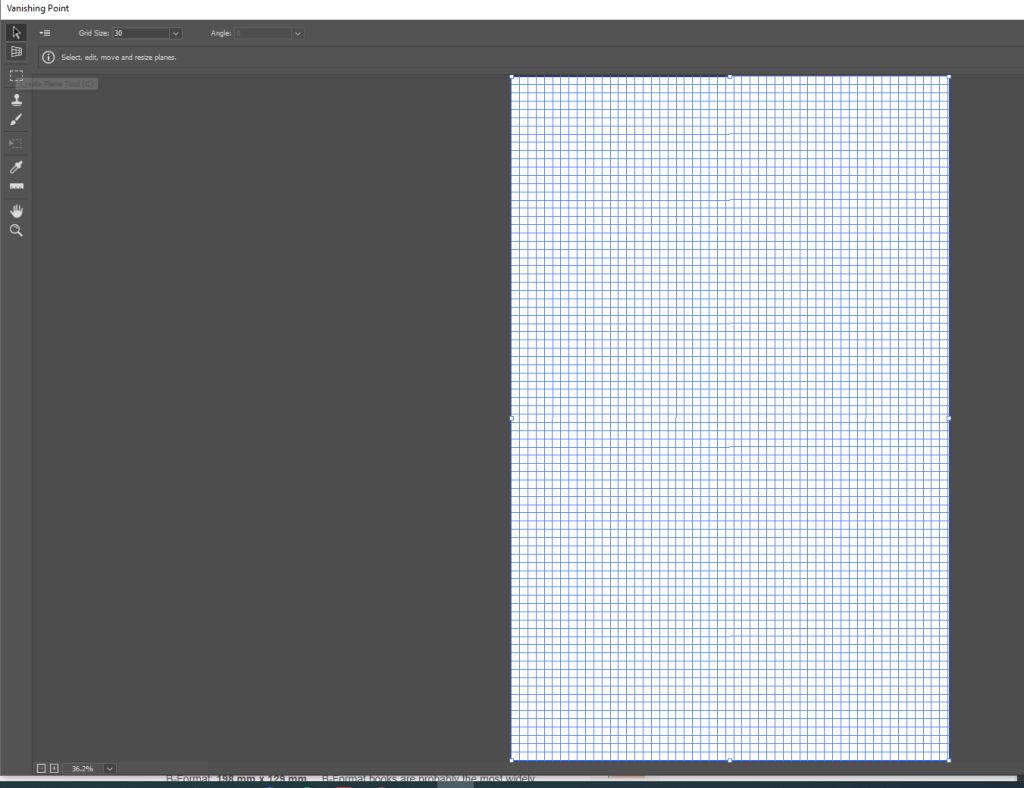Image resolution: width=1024 pixels, height=788 pixels.
Task: Select the Create Plane grid tool
Action: pos(16,52)
